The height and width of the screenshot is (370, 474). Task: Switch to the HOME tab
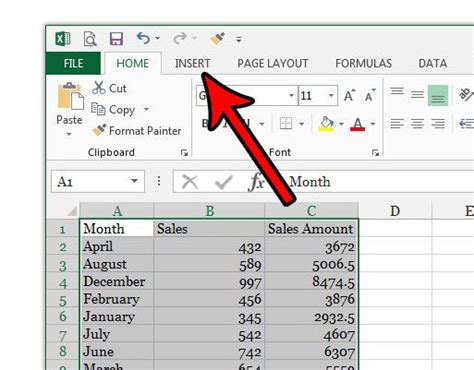coord(133,63)
